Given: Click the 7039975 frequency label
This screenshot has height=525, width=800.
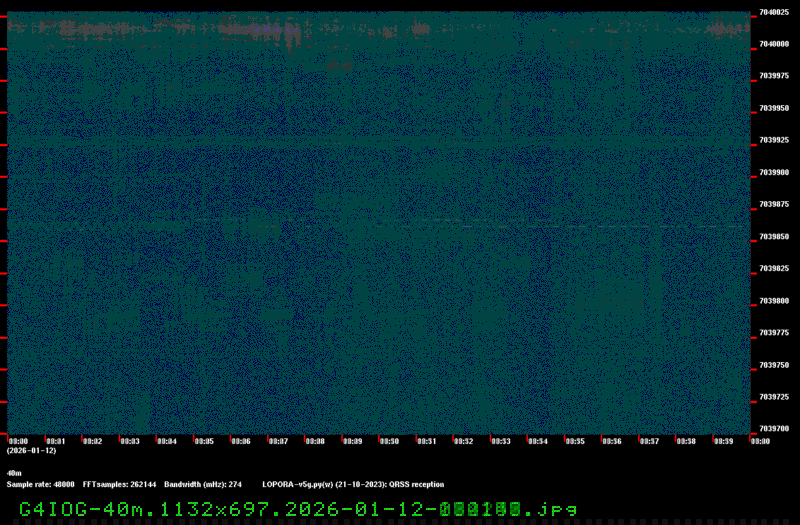Looking at the screenshot, I should pyautogui.click(x=774, y=76).
